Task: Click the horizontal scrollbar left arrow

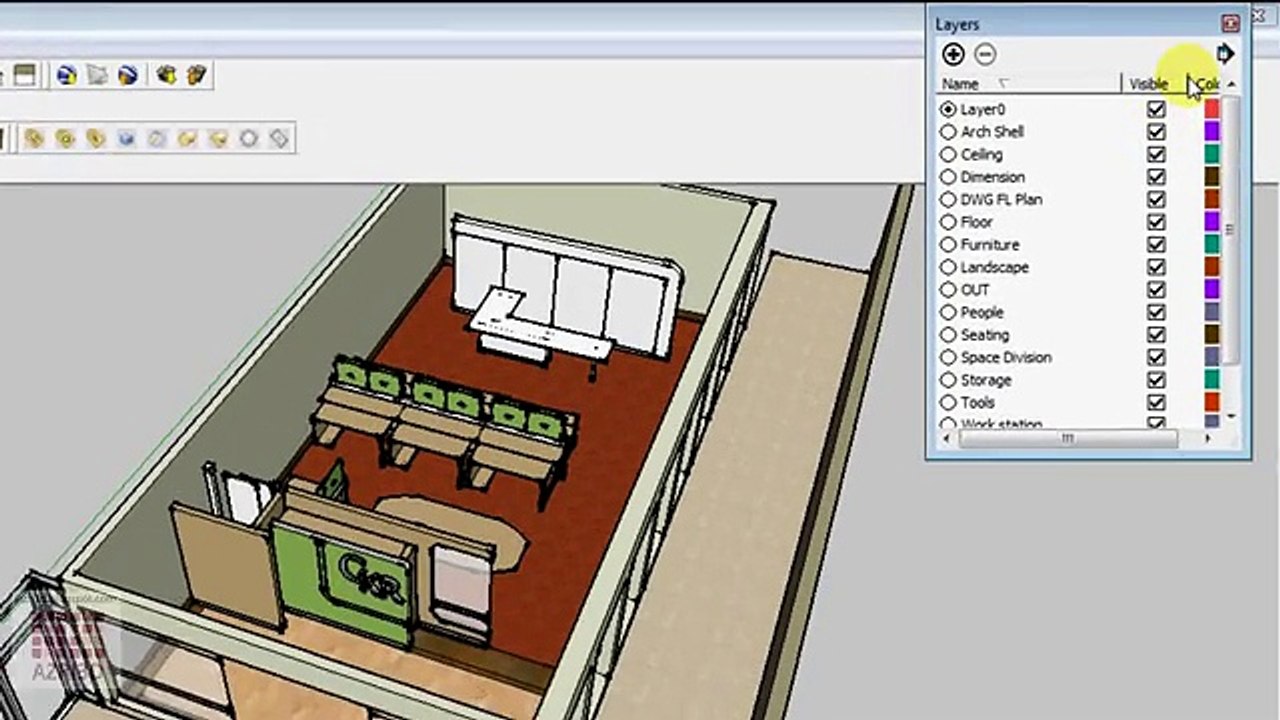Action: tap(944, 438)
